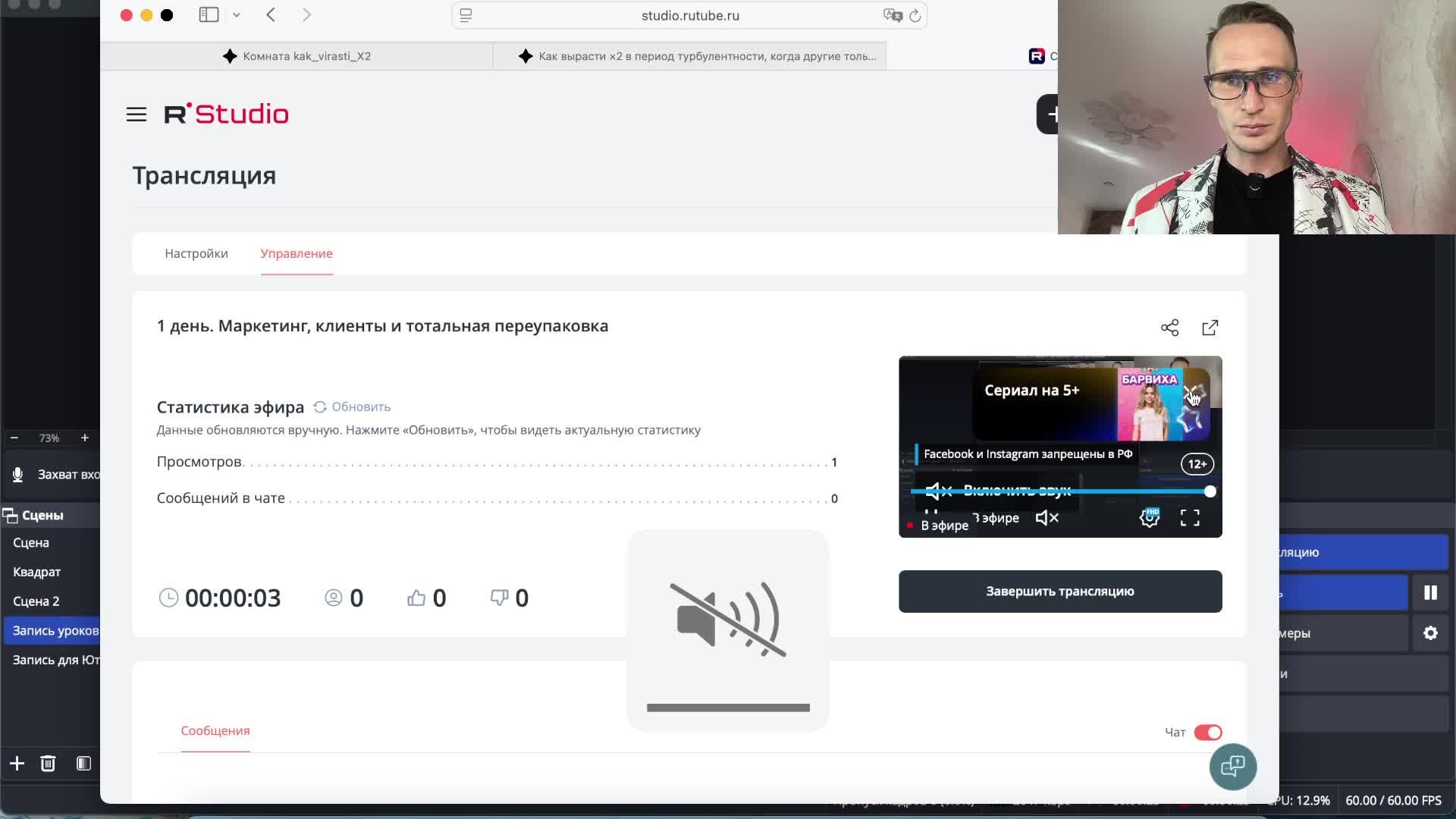
Task: Open the support chat bubble icon
Action: (1232, 767)
